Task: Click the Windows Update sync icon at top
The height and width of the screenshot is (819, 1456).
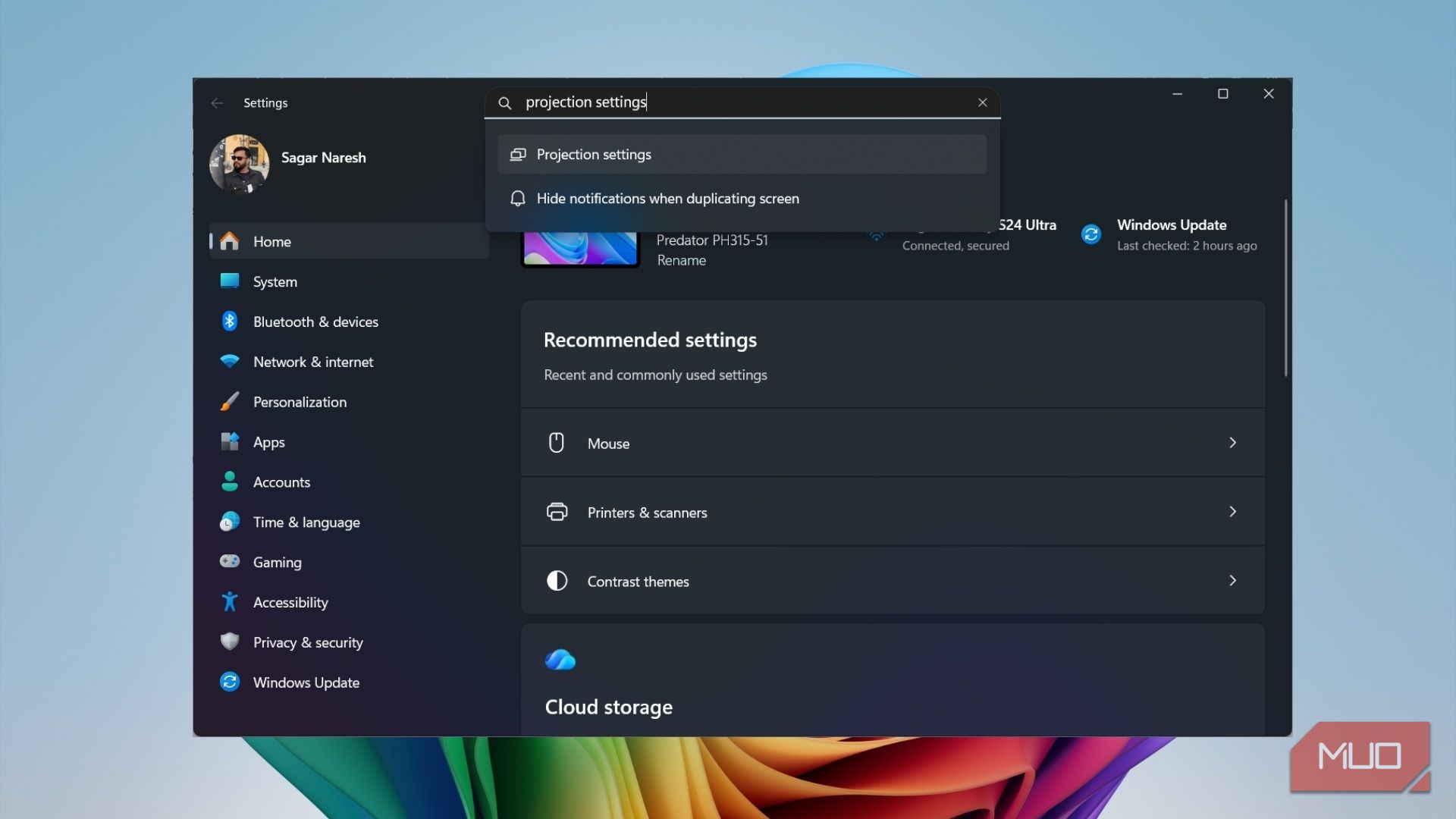Action: tap(1091, 234)
